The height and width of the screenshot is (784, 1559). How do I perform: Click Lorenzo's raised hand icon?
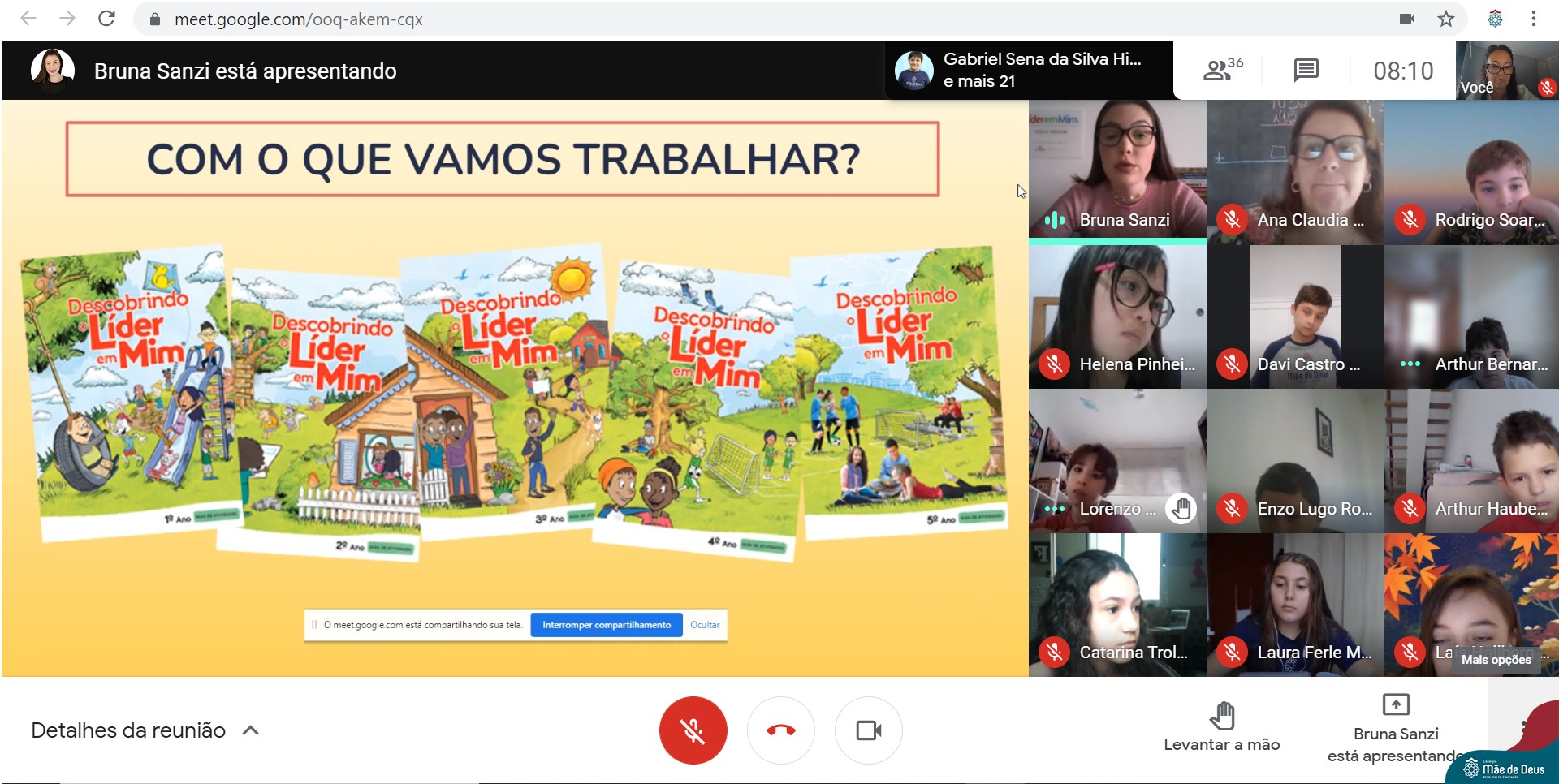(1181, 509)
